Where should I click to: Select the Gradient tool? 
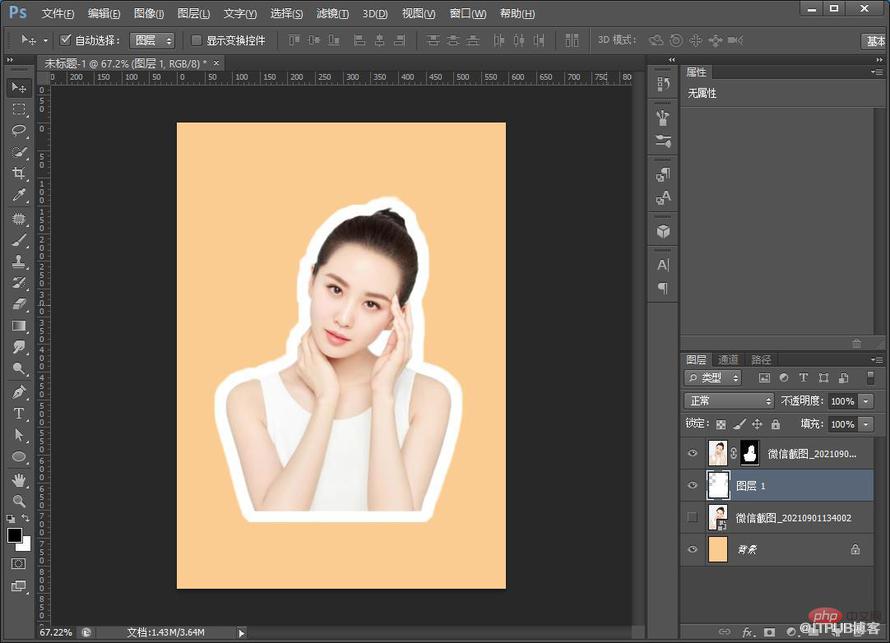click(19, 326)
